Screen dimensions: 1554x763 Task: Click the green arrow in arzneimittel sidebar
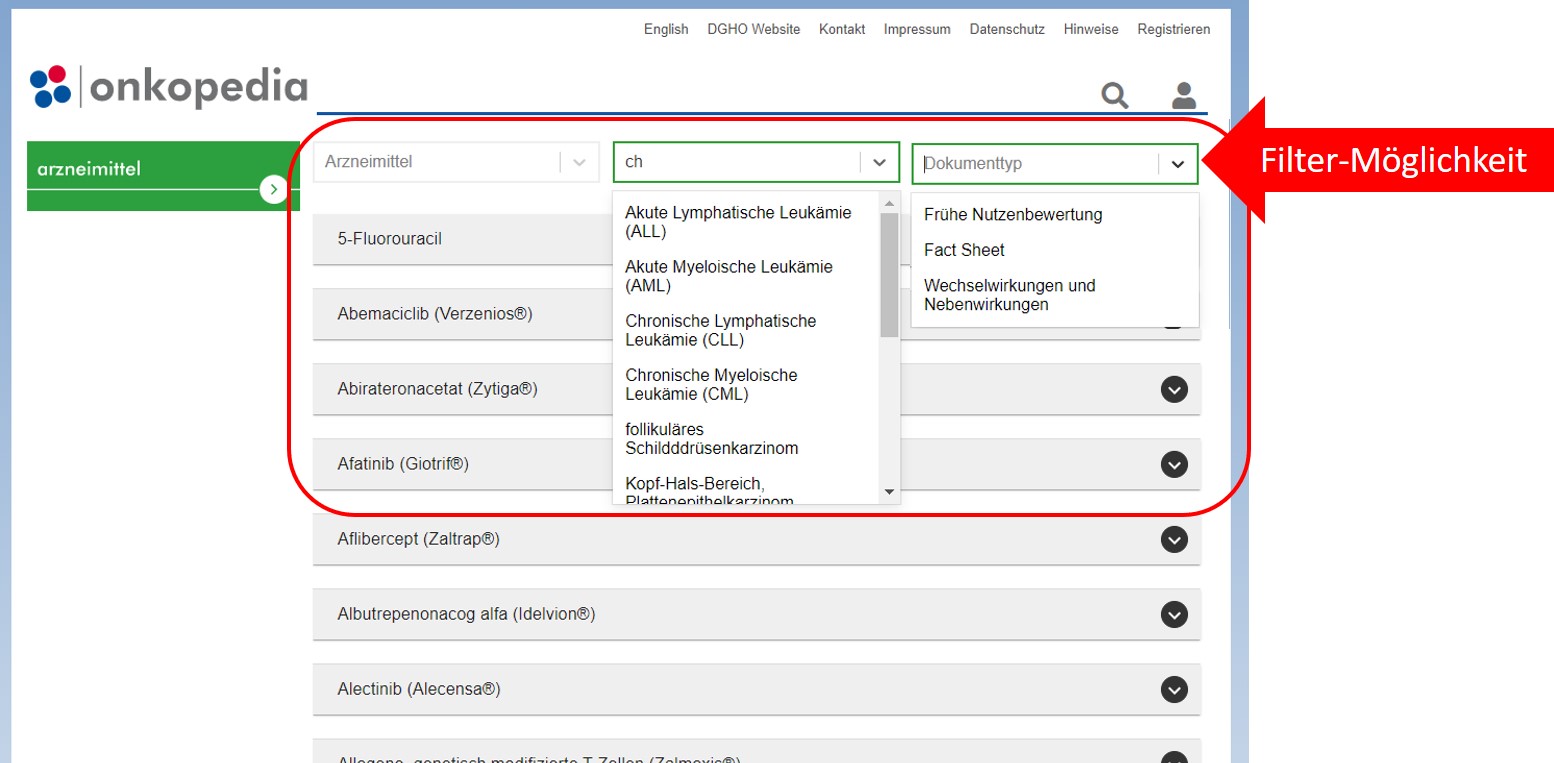tap(273, 189)
